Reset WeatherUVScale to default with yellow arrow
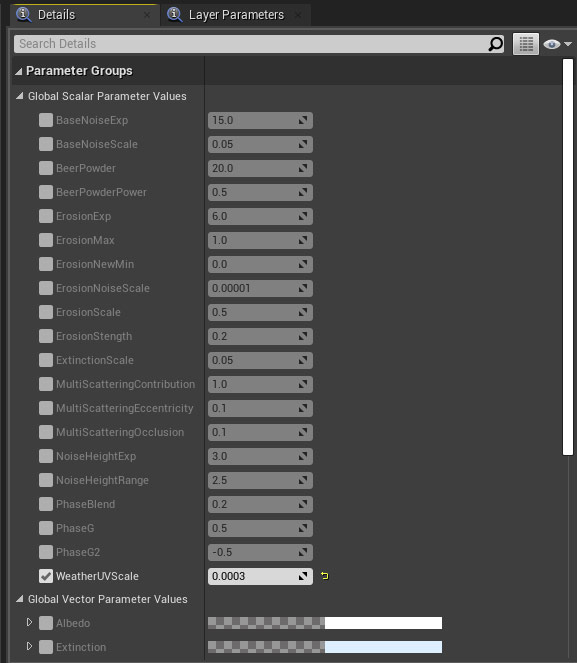577x663 pixels. point(324,576)
